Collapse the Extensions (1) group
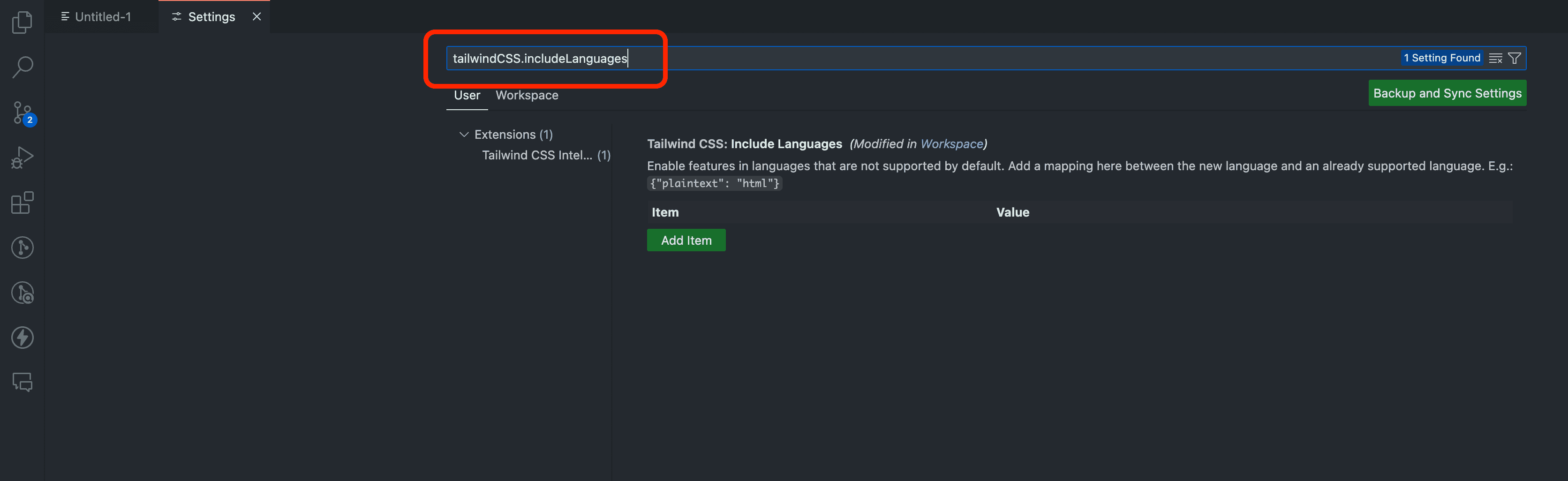This screenshot has height=481, width=1568. click(x=464, y=134)
